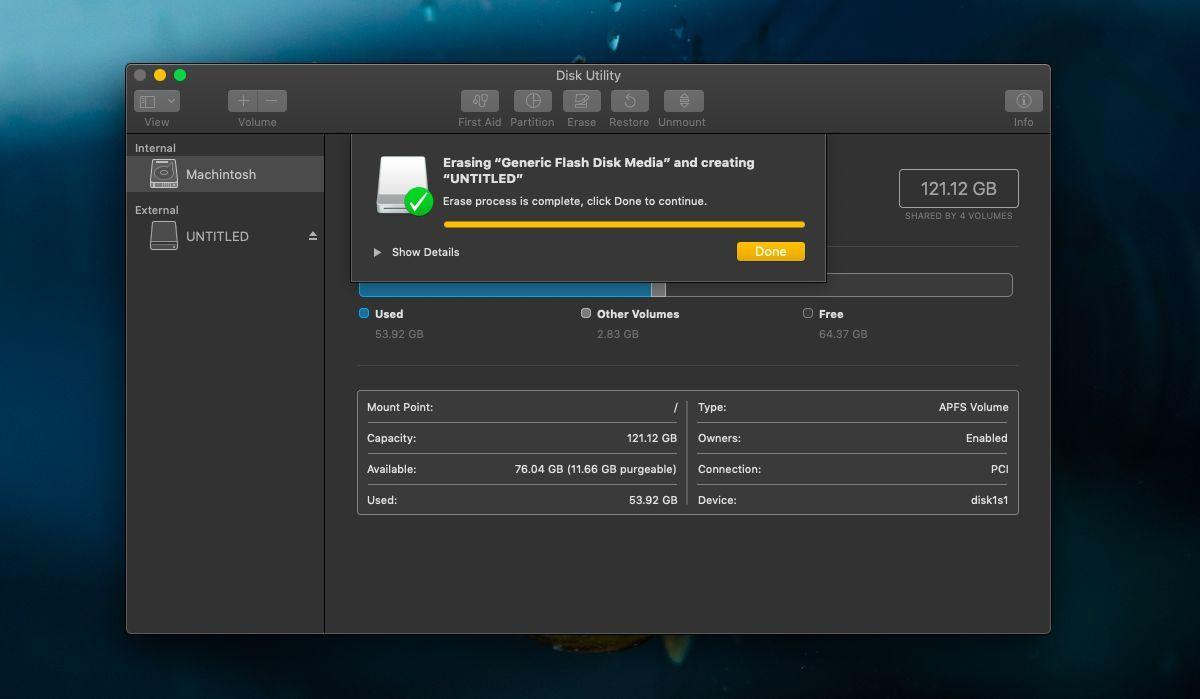Click Done to finish erase
This screenshot has height=699, width=1200.
[770, 251]
